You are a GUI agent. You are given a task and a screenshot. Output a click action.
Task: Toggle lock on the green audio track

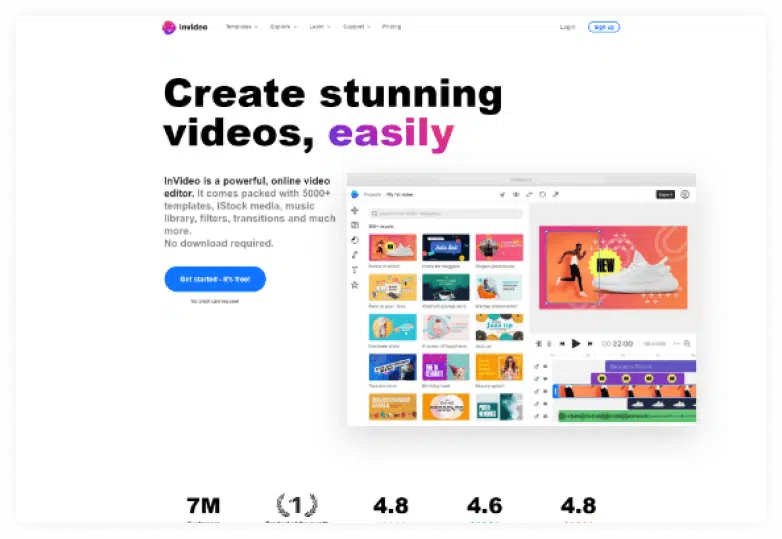click(x=537, y=416)
